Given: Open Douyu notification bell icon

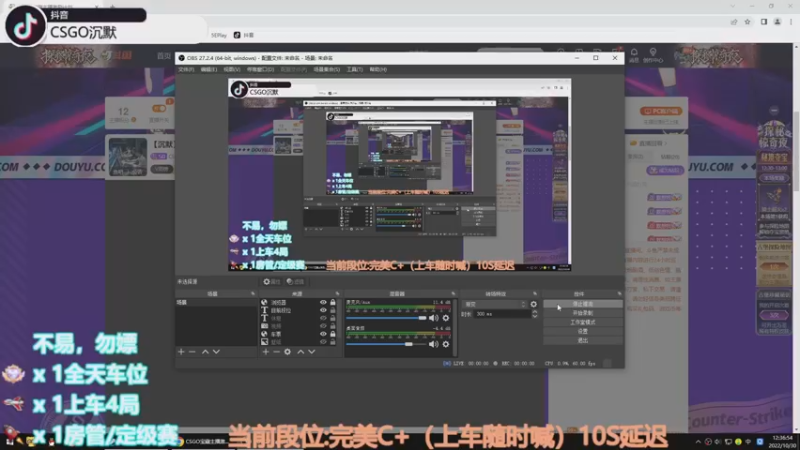Looking at the screenshot, I should tap(634, 53).
